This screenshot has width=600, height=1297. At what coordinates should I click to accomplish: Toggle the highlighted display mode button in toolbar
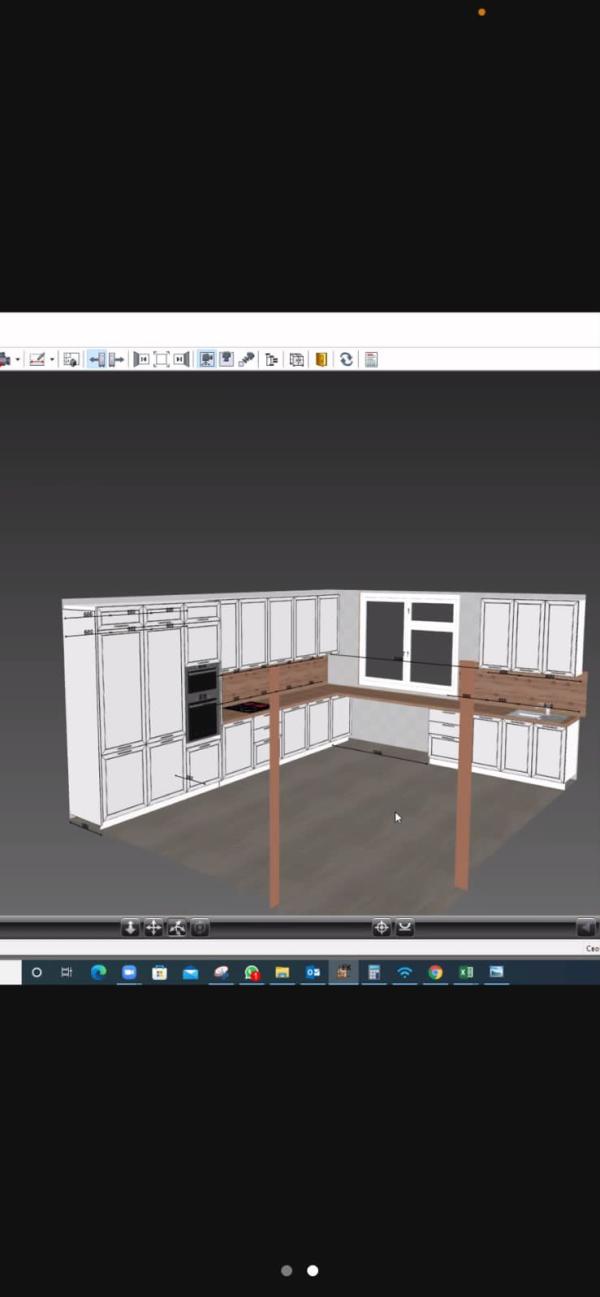tap(207, 359)
